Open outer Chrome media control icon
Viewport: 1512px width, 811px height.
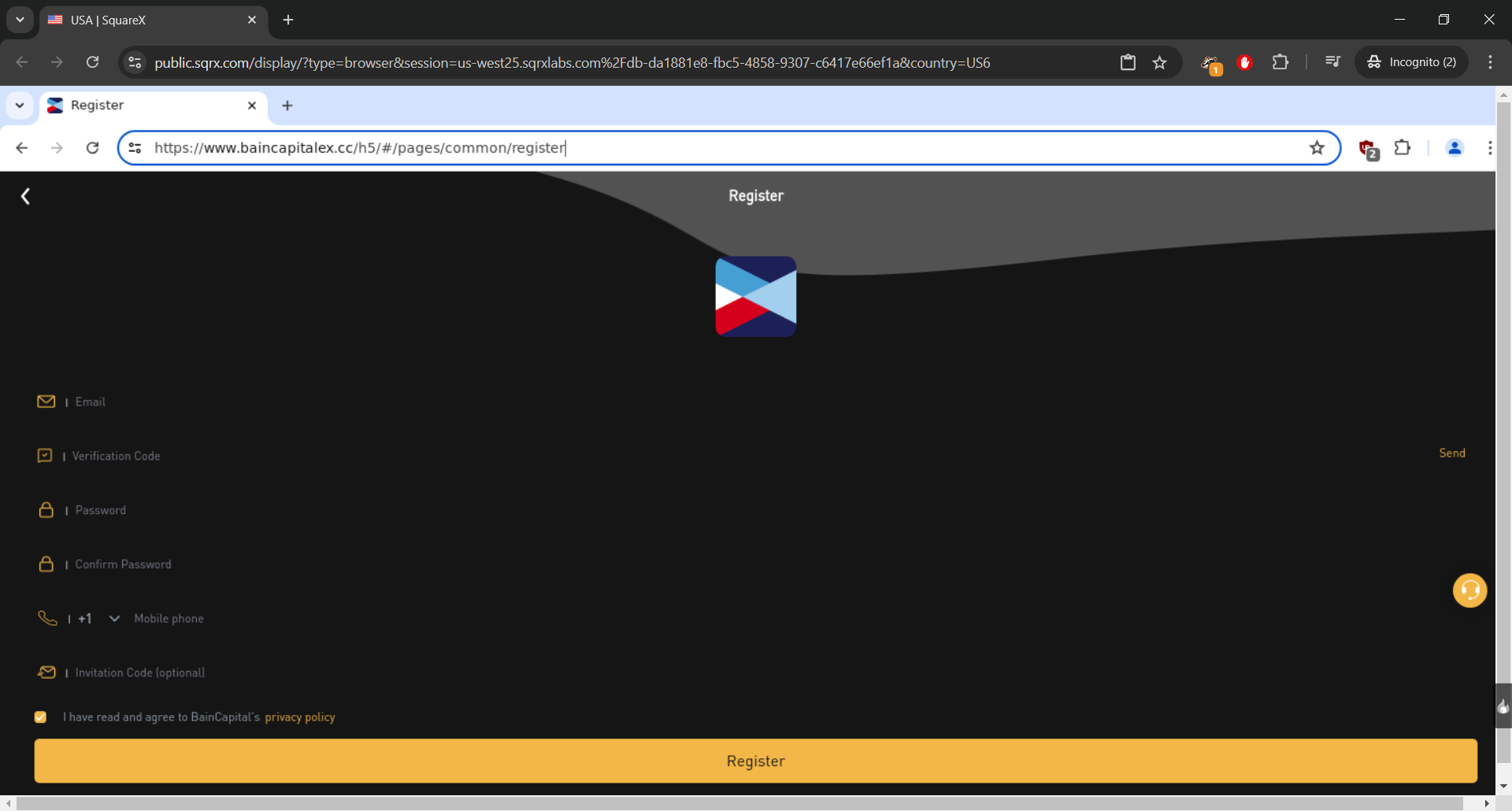(1332, 62)
